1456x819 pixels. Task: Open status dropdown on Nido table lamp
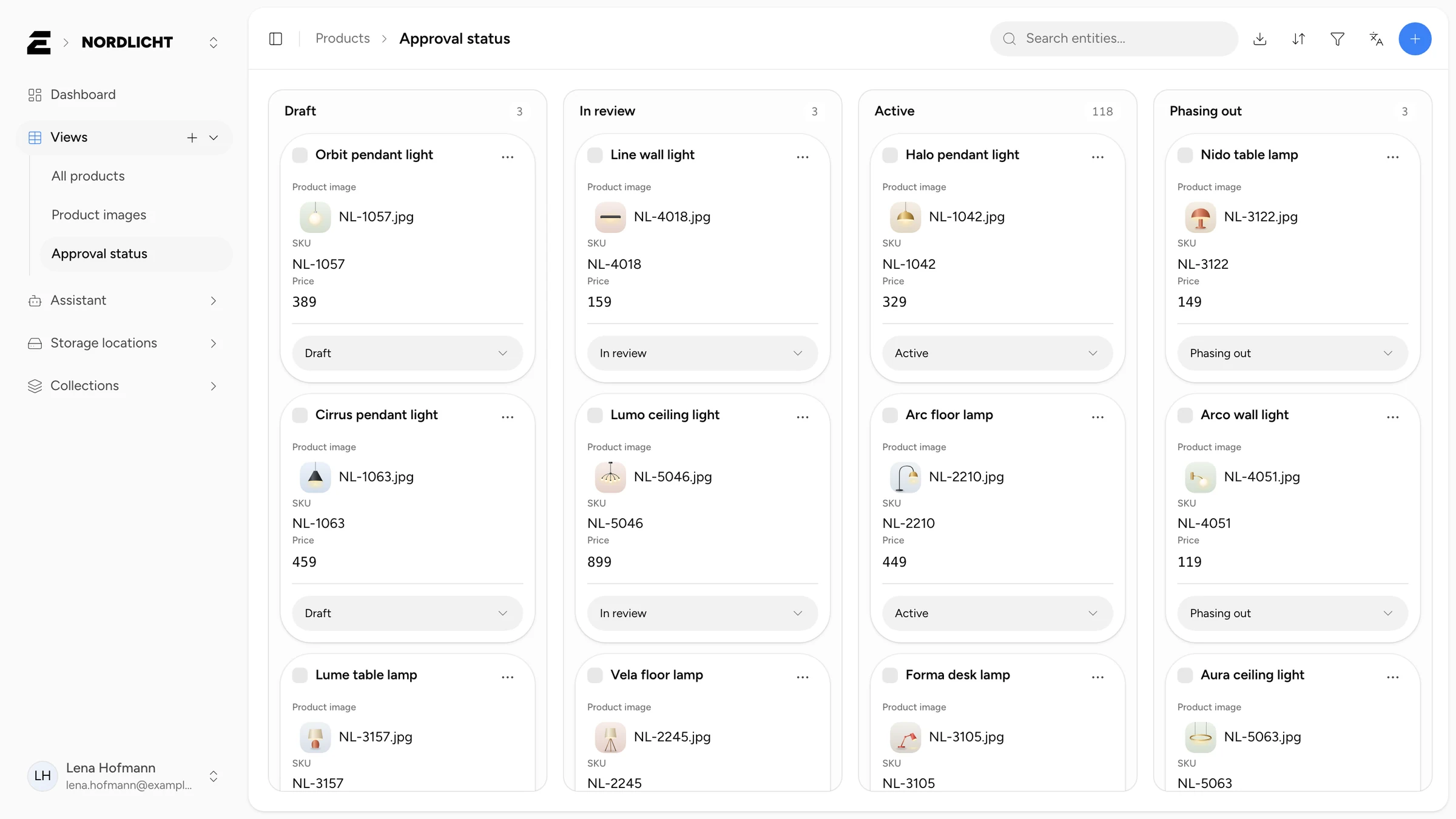(x=1293, y=353)
